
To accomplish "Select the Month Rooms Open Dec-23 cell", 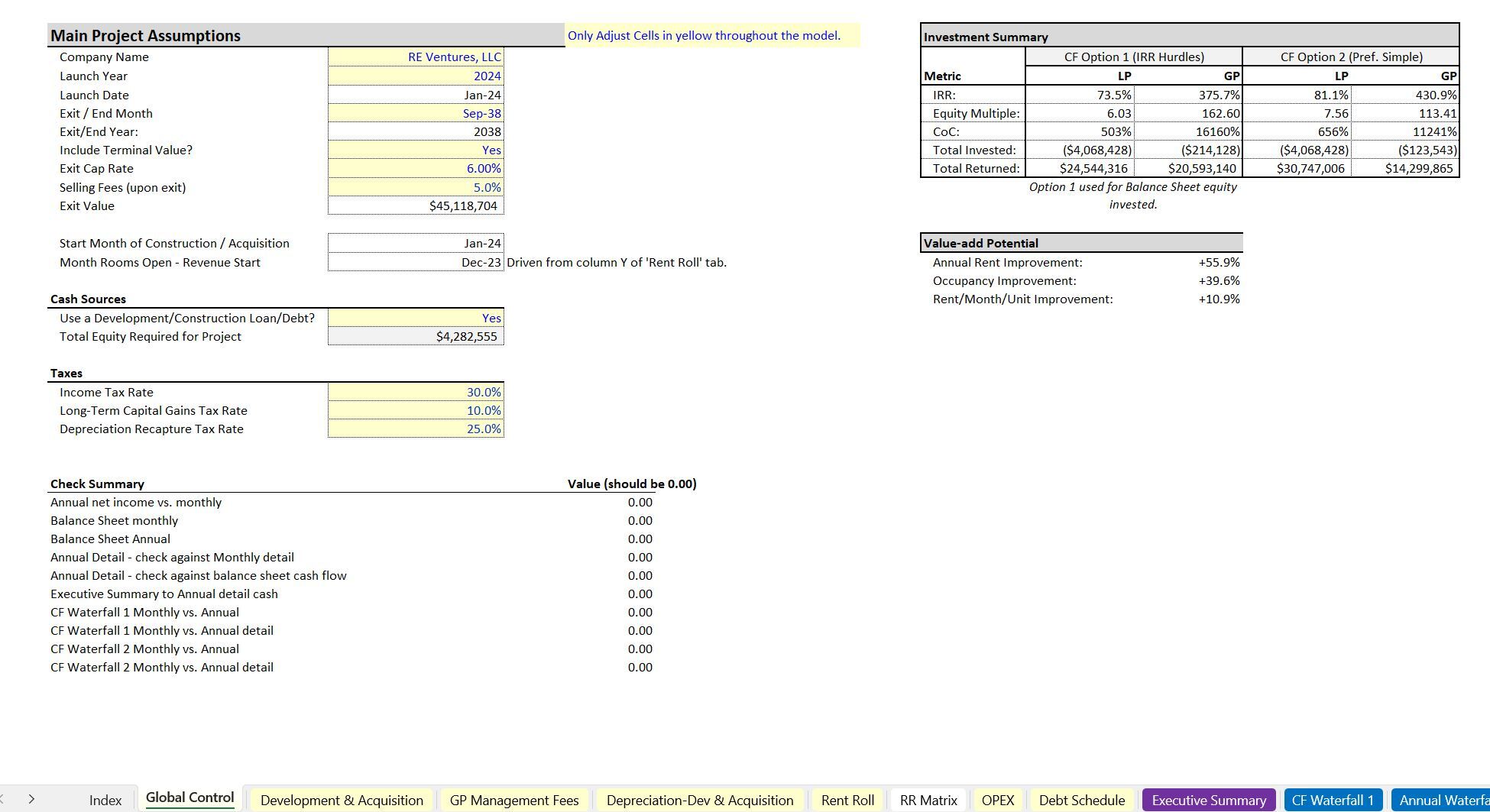I will click(416, 262).
